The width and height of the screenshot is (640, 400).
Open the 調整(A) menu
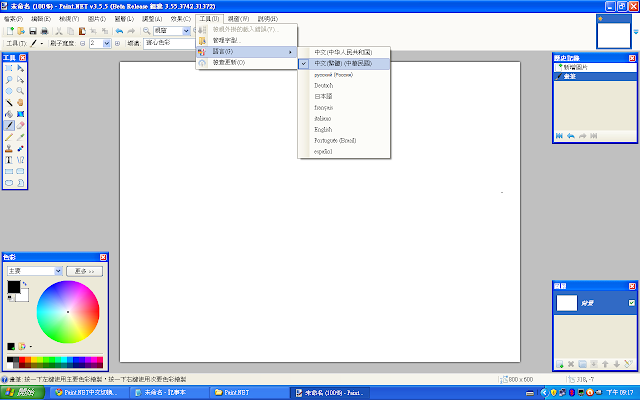click(152, 19)
